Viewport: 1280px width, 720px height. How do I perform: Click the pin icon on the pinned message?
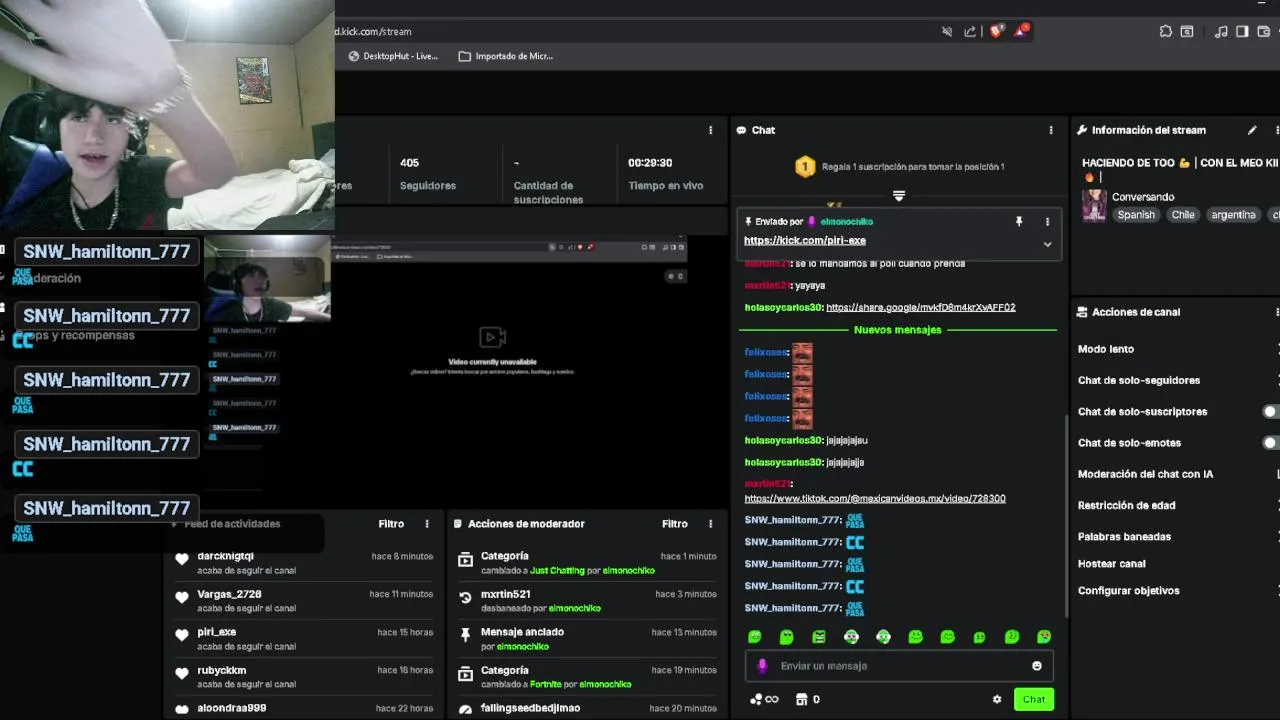pyautogui.click(x=1019, y=222)
